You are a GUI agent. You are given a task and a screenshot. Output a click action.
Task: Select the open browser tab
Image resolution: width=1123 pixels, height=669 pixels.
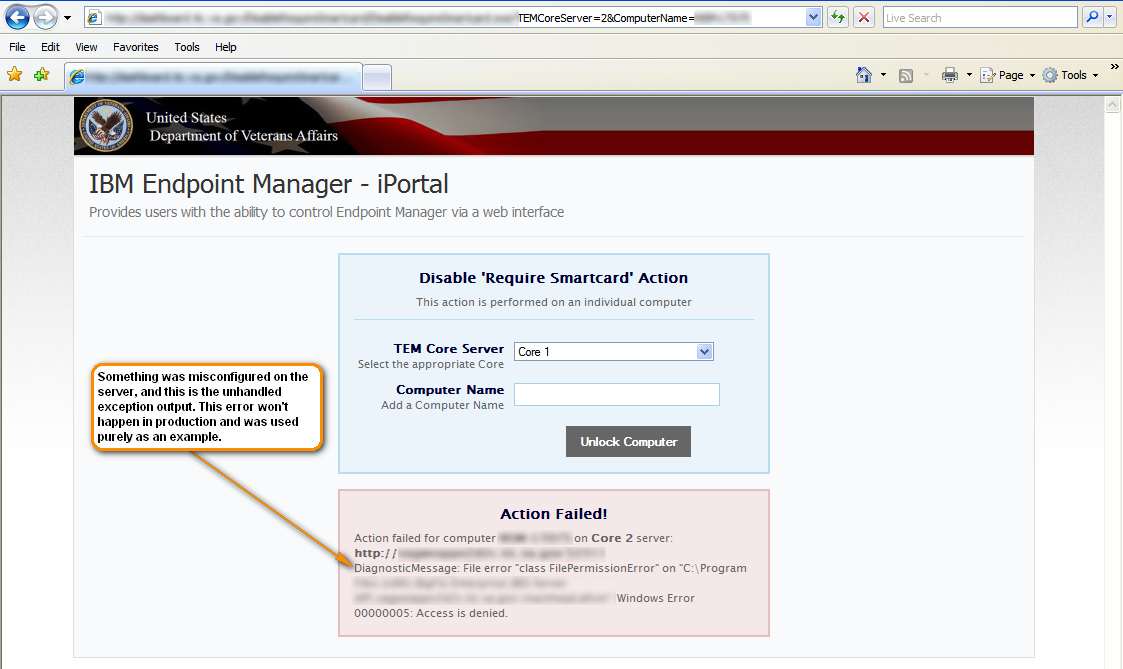[213, 77]
